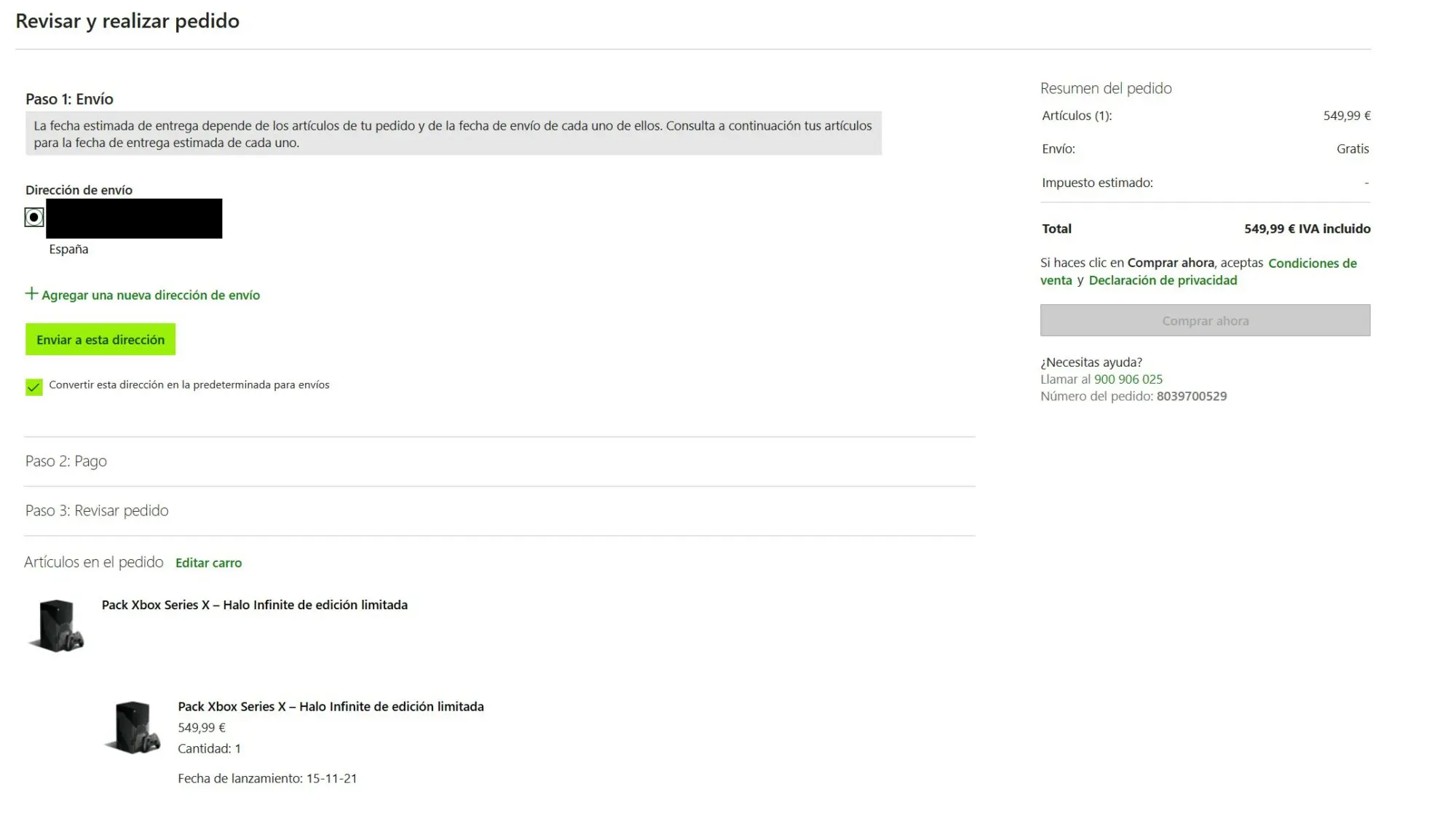Uncheck 'Convertir esta dirección en la predeterminada'
Viewport: 1456px width, 816px height.
(x=33, y=387)
